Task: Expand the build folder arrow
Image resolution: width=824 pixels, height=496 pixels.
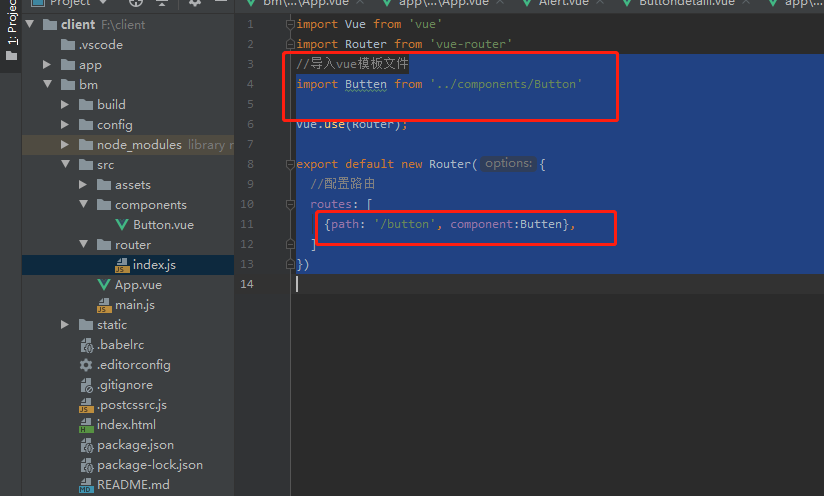Action: tap(65, 105)
